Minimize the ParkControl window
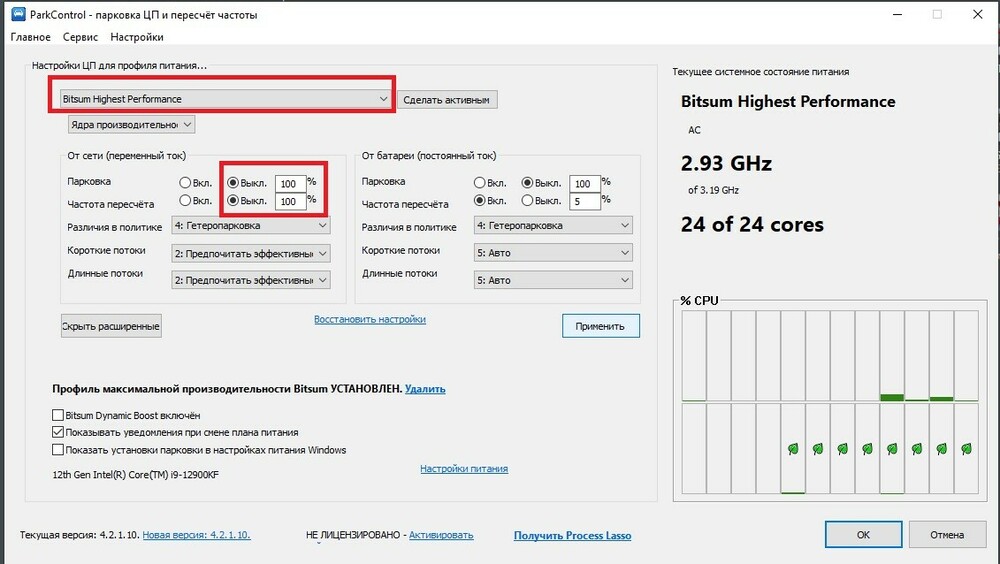1000x564 pixels. pos(897,14)
